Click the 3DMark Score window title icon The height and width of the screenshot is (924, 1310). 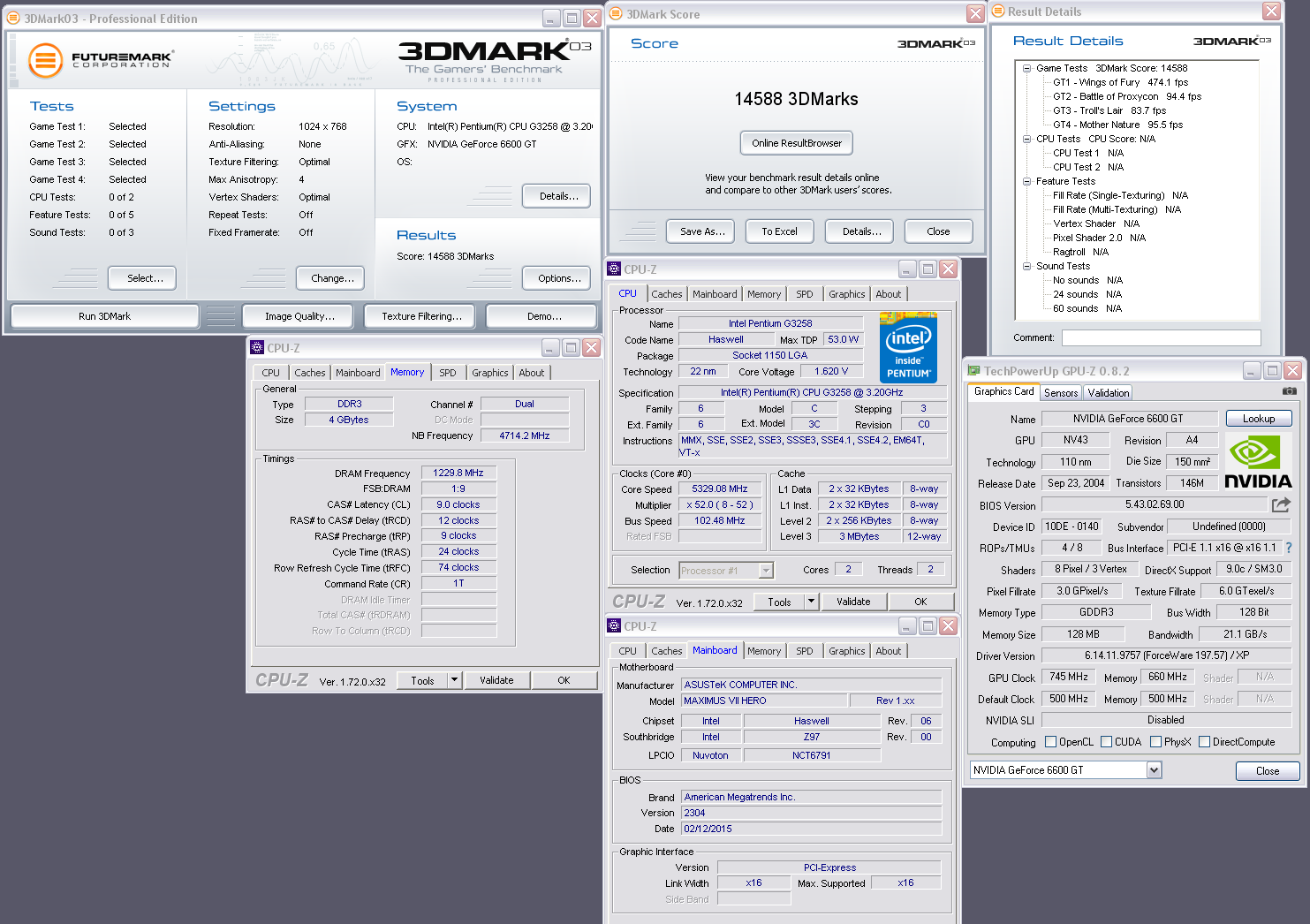click(616, 14)
